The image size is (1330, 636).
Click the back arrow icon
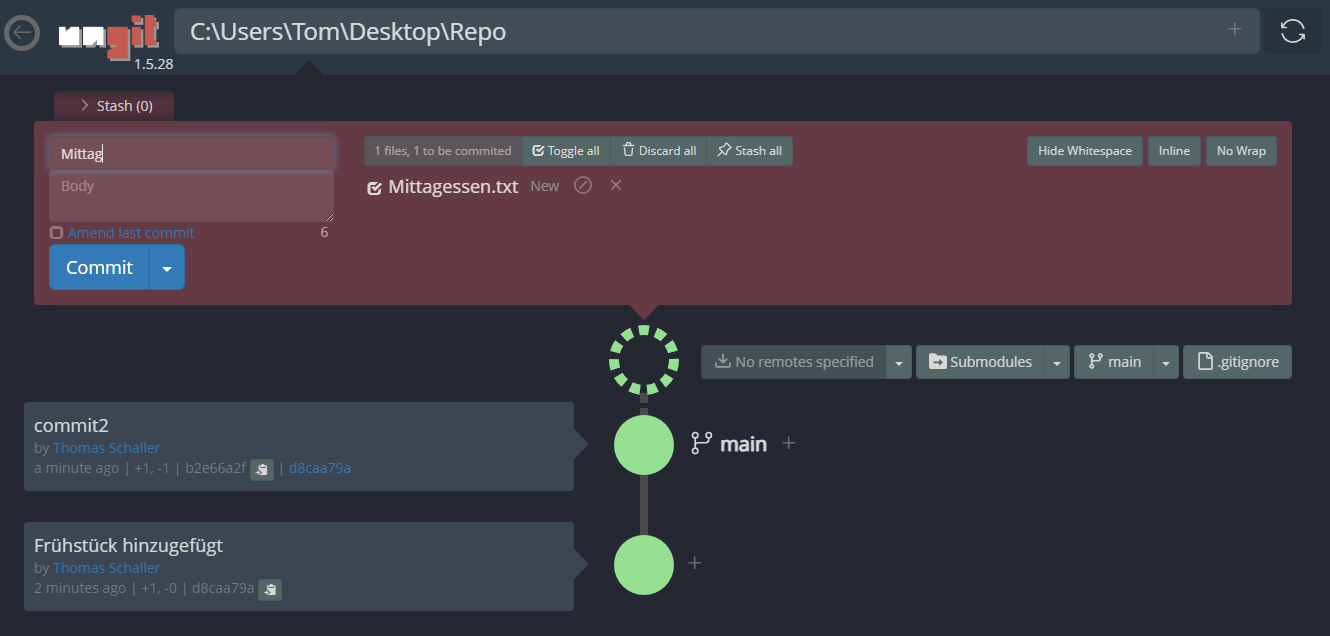click(x=22, y=33)
